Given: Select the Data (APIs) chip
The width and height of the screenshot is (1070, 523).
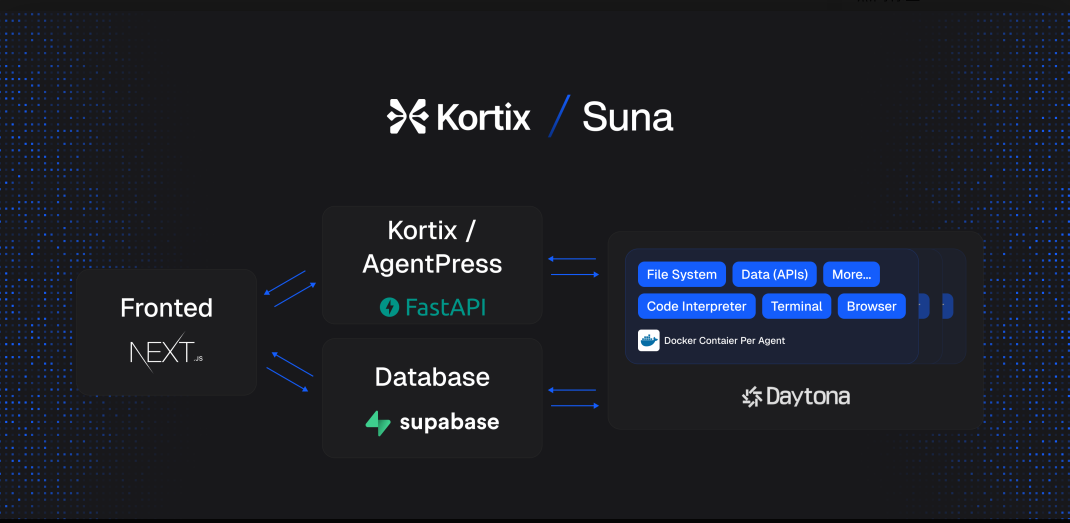Looking at the screenshot, I should pyautogui.click(x=775, y=274).
